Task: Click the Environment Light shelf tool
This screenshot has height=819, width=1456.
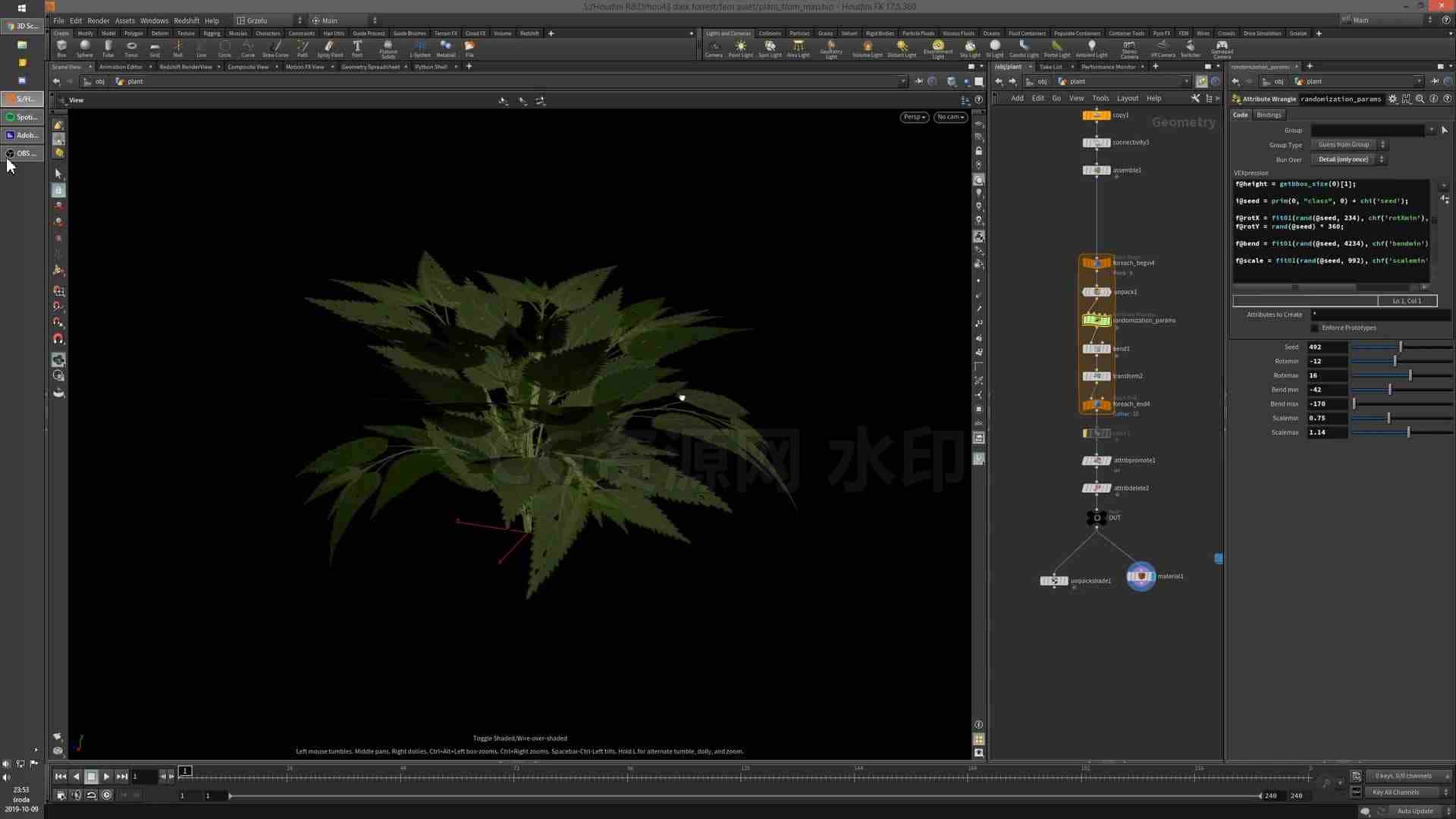Action: 938,50
